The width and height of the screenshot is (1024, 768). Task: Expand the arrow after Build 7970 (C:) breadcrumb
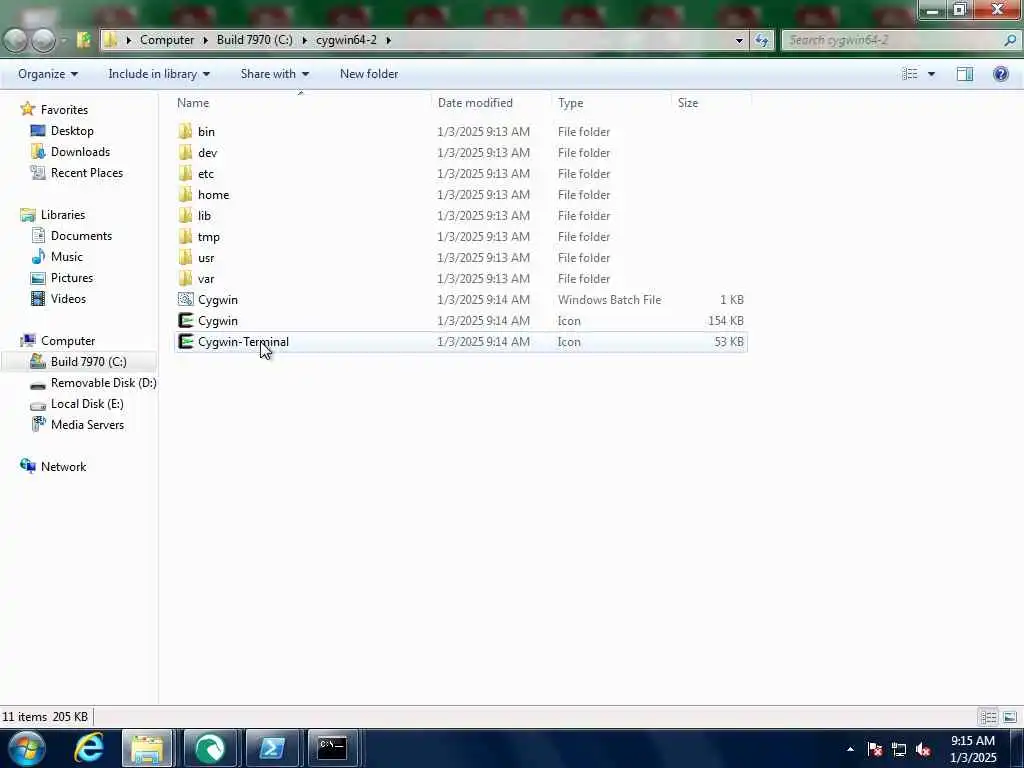[x=304, y=40]
